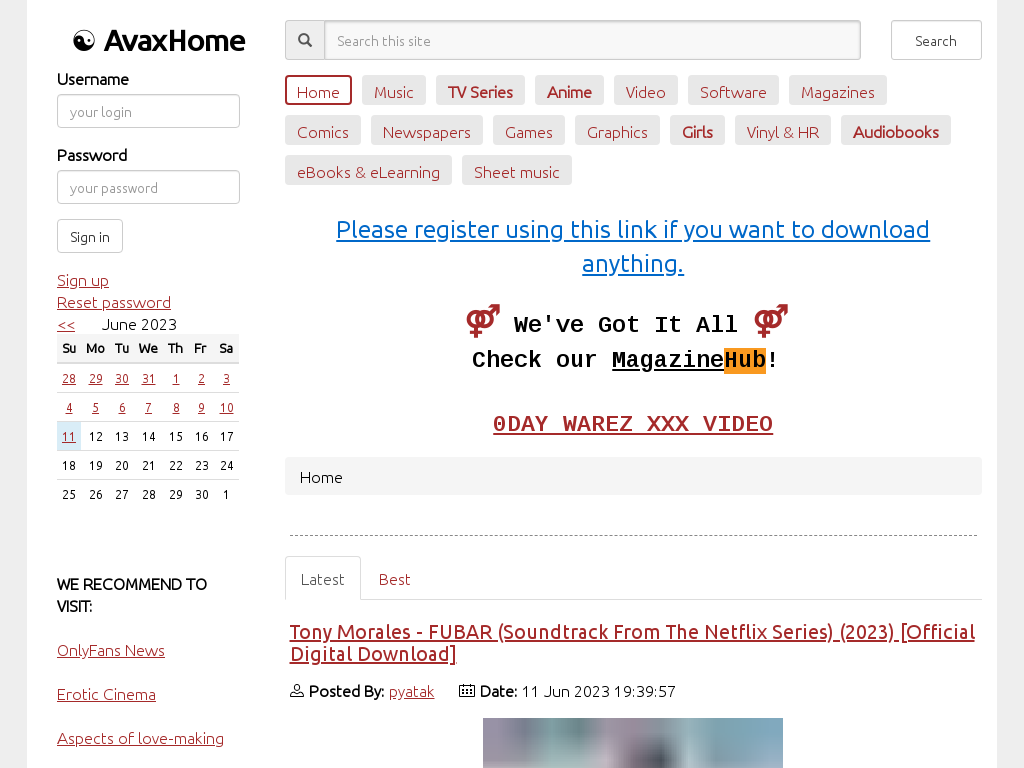The image size is (1024, 768).
Task: Open the Tony Morales FUBAR Soundtrack post
Action: [632, 643]
